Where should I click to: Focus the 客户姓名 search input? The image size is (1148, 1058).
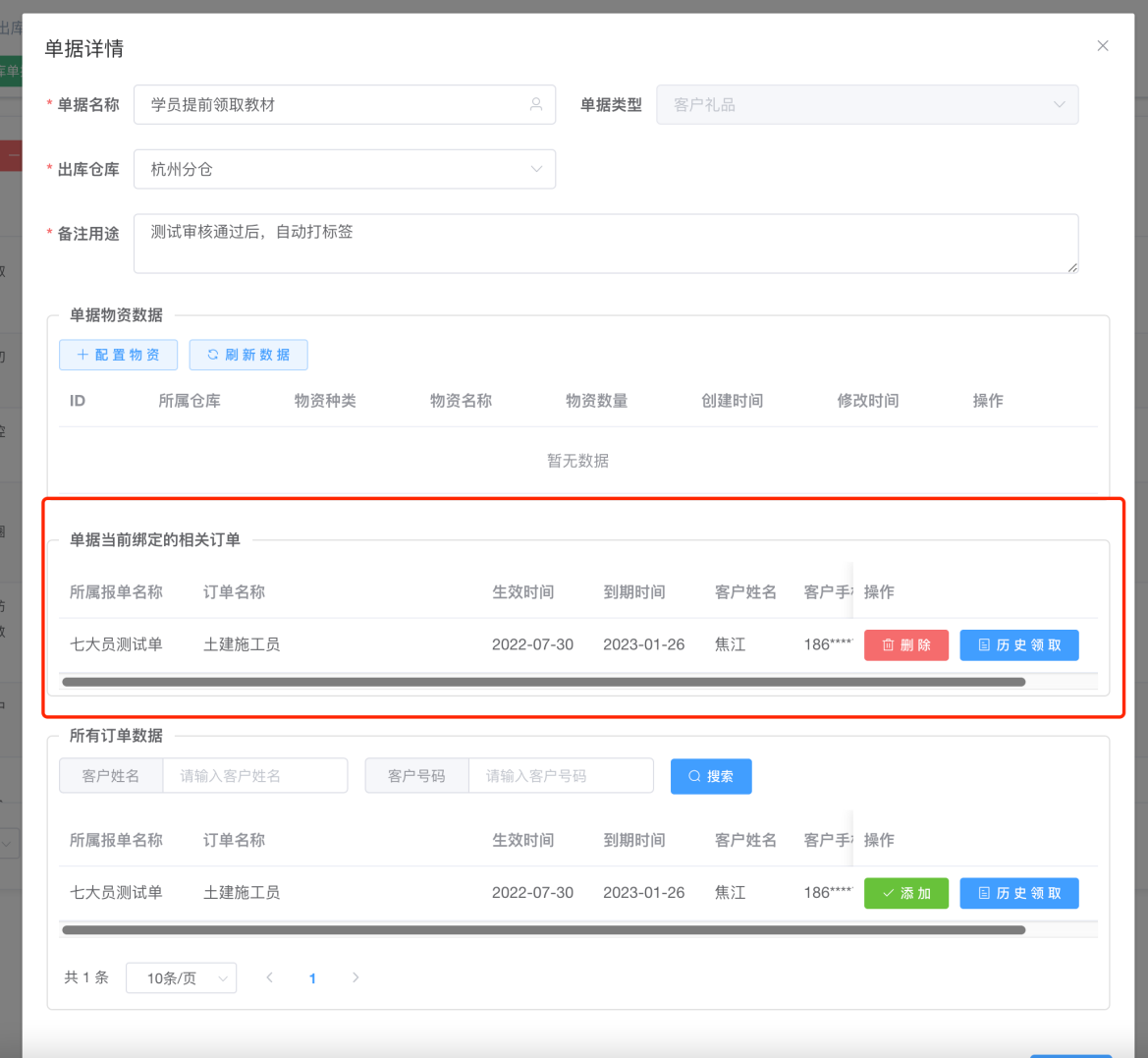pyautogui.click(x=254, y=776)
